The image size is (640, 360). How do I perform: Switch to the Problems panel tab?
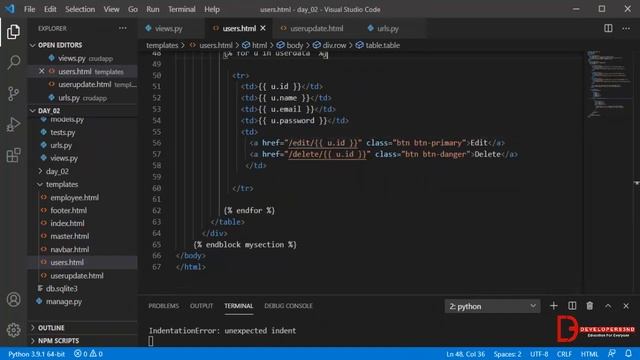[164, 306]
